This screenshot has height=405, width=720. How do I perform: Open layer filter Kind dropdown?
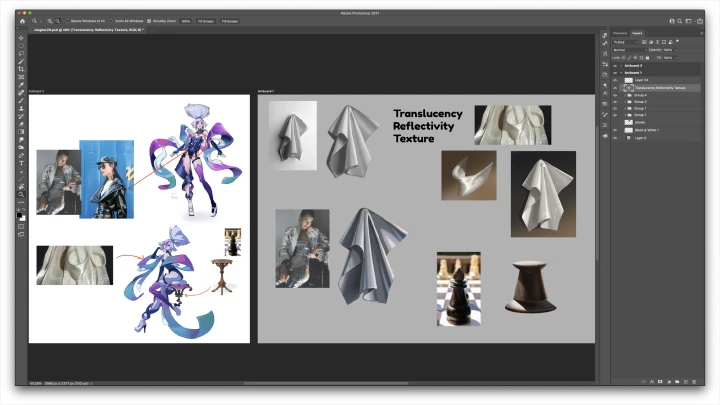625,42
